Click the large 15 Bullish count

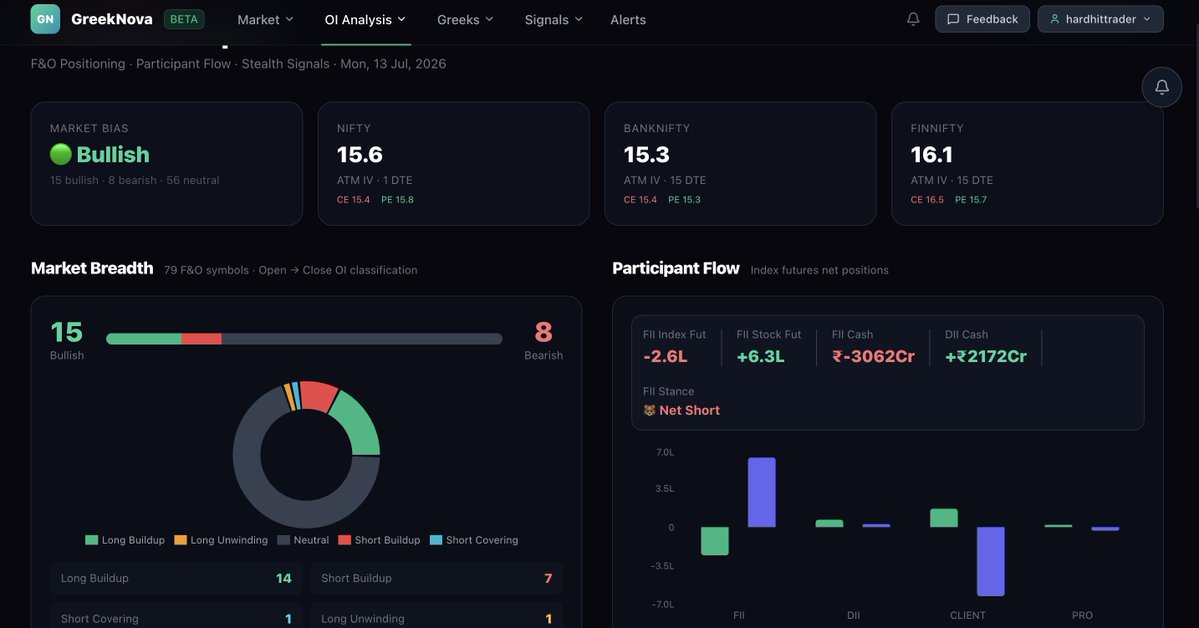coord(67,332)
